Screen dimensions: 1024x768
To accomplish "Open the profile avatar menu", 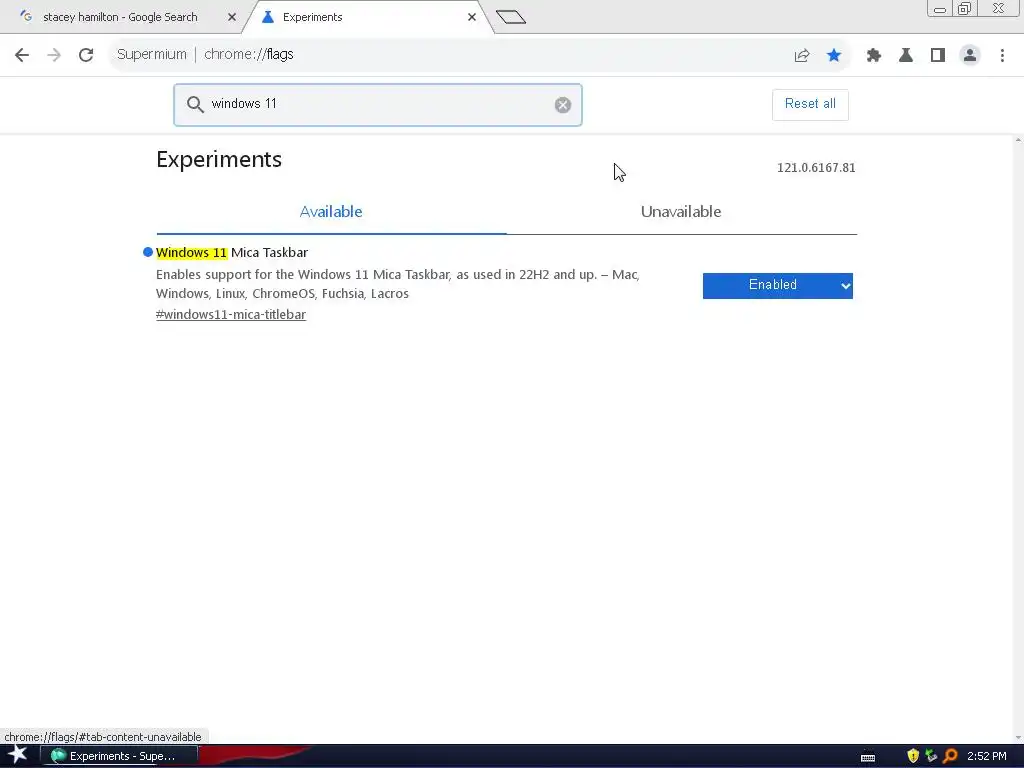I will [x=970, y=56].
